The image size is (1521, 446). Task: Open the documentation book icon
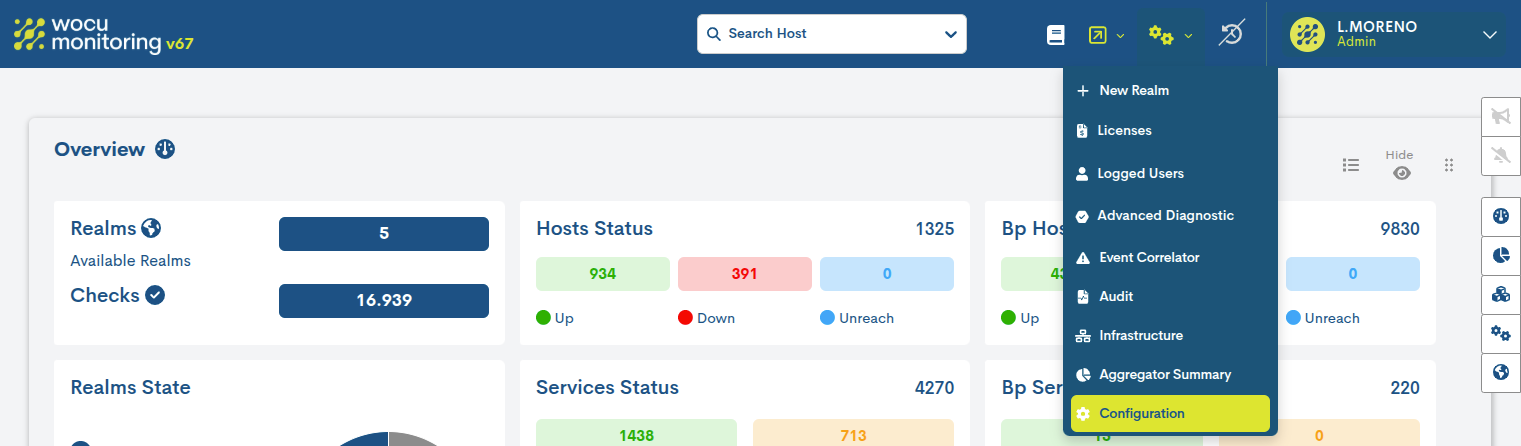click(1055, 35)
